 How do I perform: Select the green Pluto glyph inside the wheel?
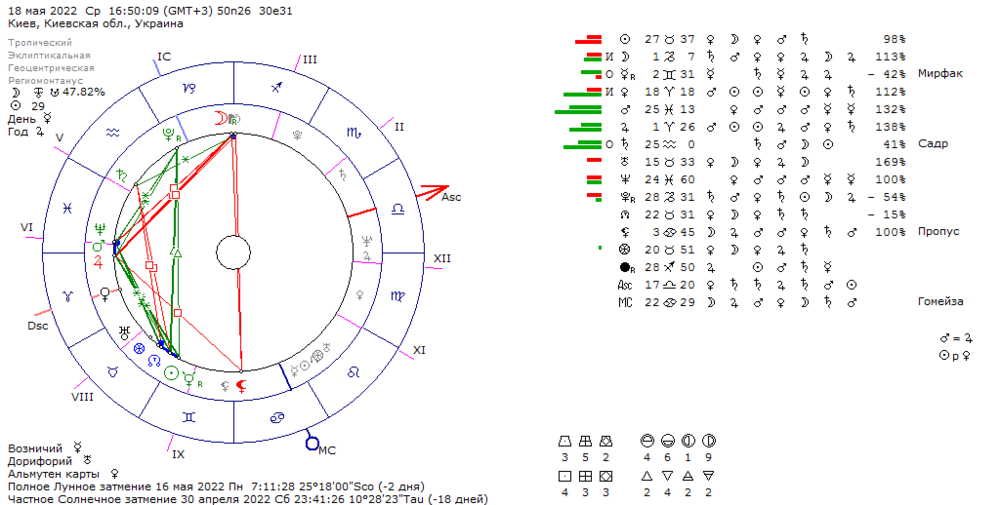point(170,135)
